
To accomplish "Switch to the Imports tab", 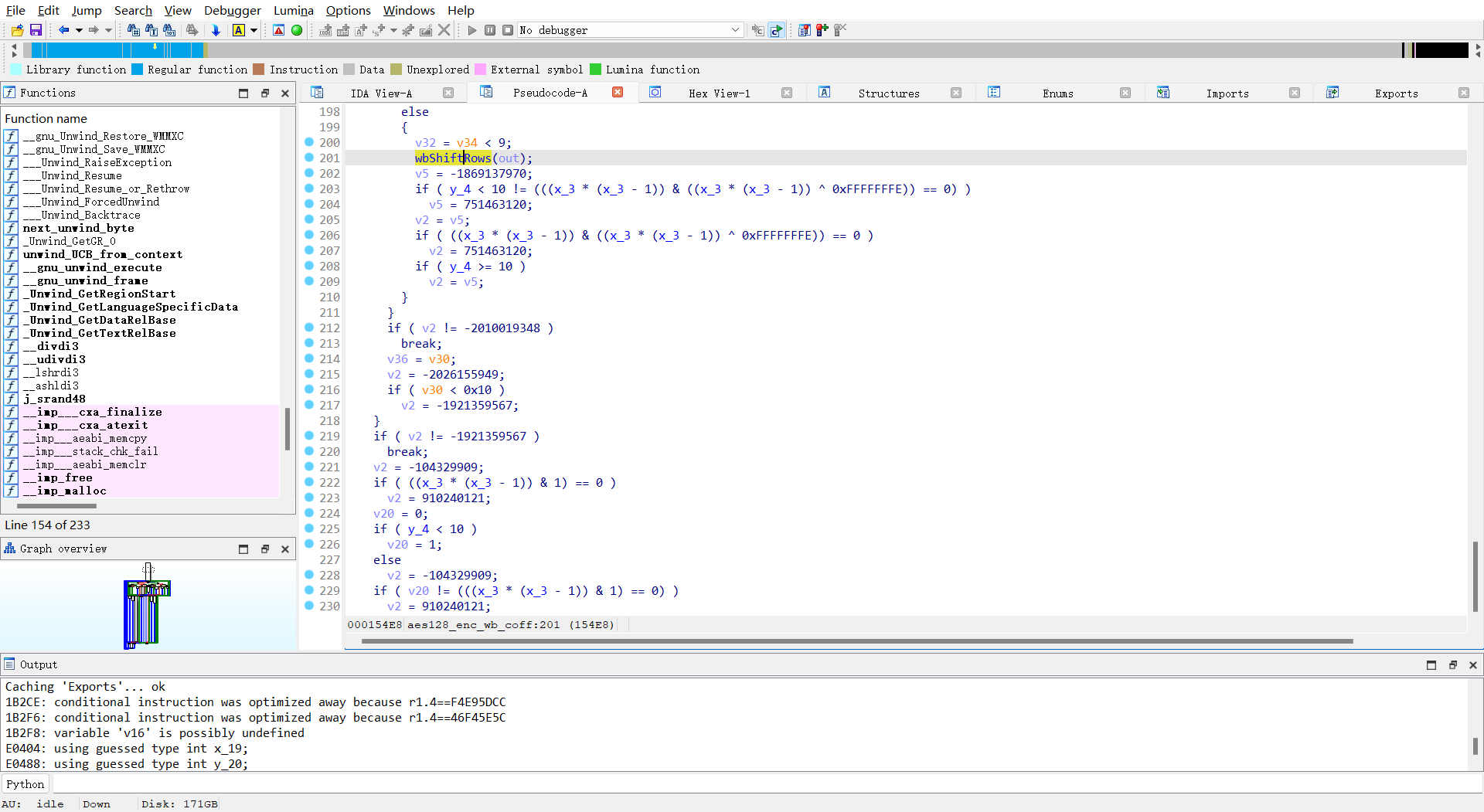I will tap(1227, 93).
